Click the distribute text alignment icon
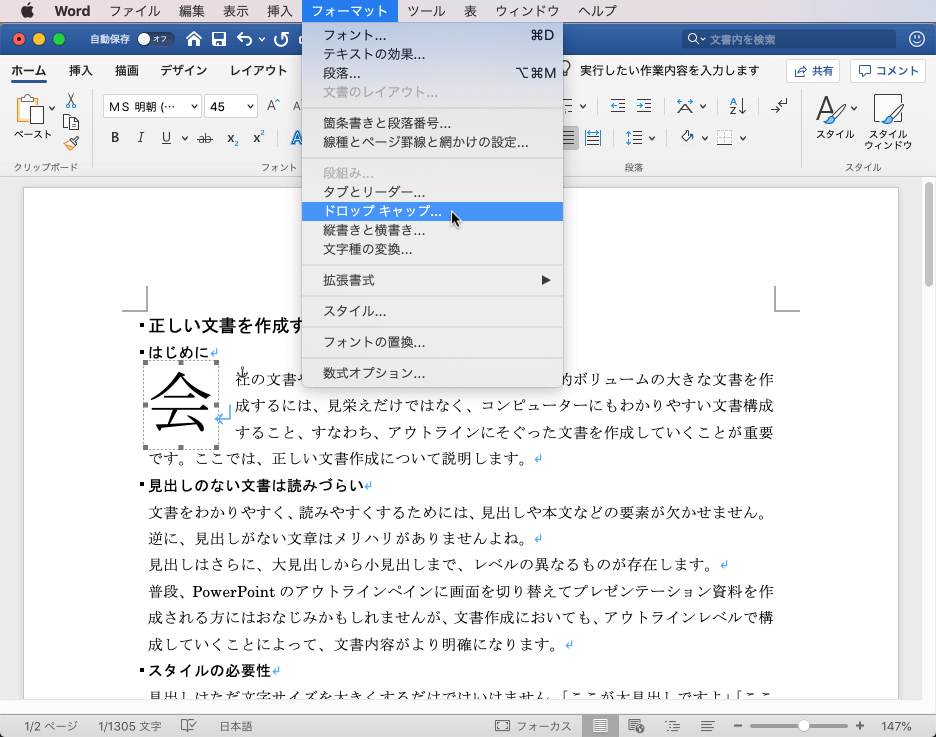The width and height of the screenshot is (936, 737). [593, 138]
